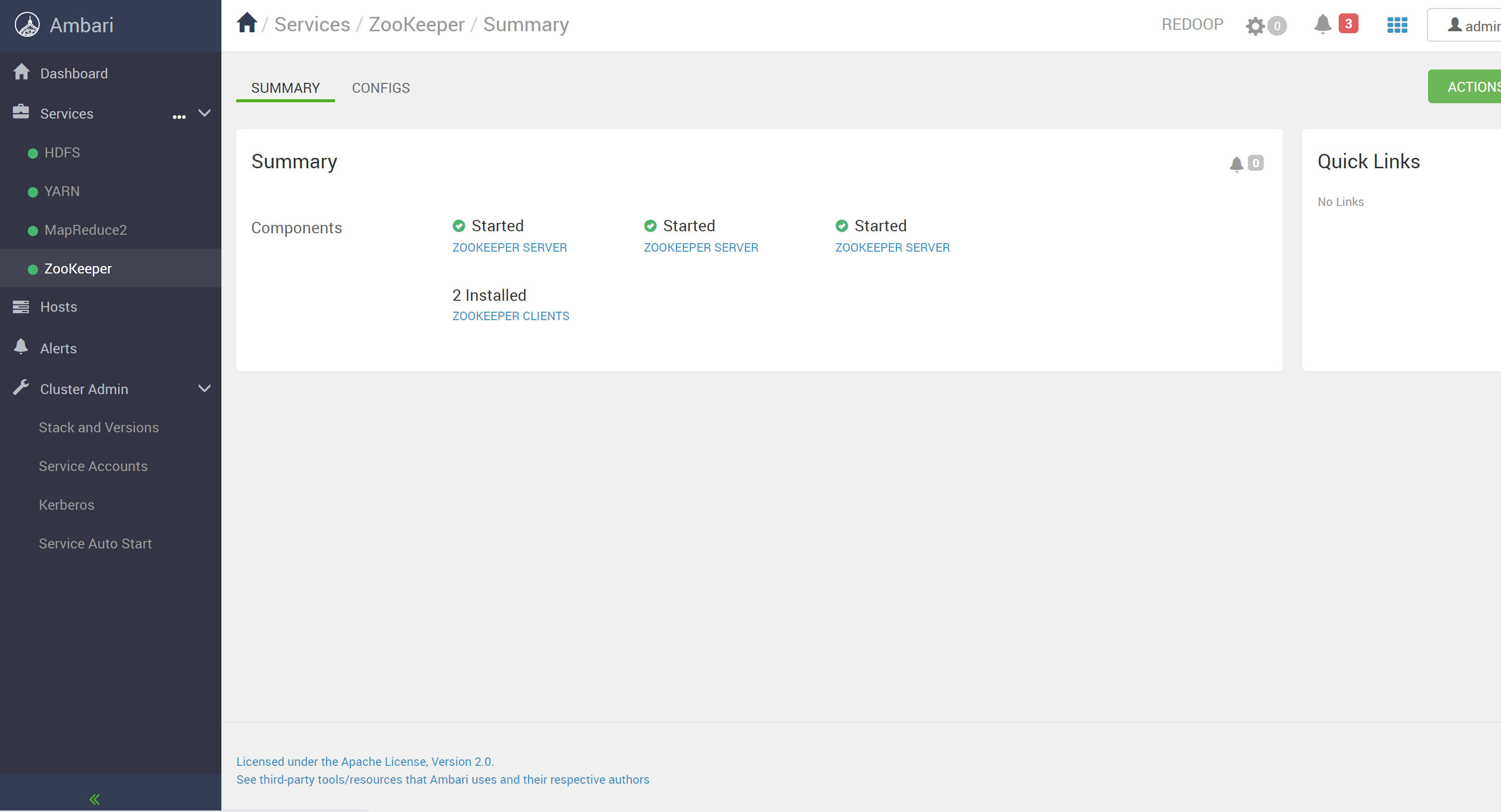Open background operations gear icon
This screenshot has height=812, width=1501.
[x=1255, y=26]
